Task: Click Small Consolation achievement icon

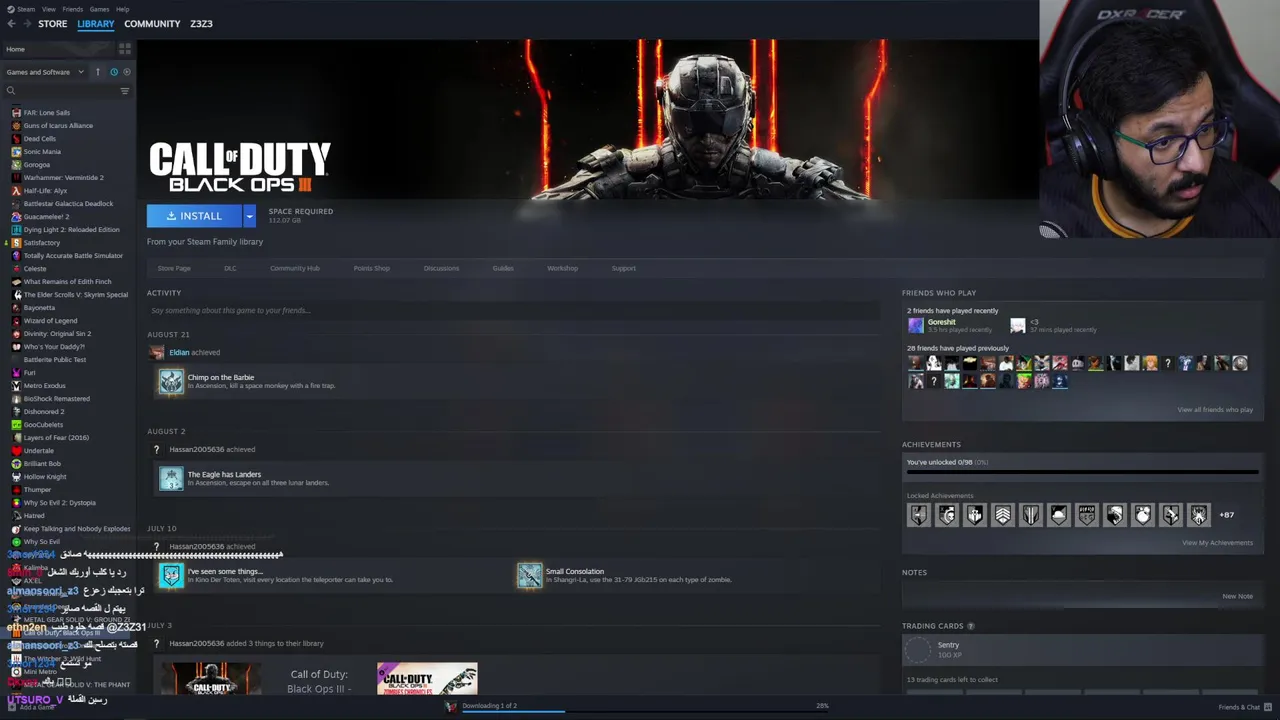Action: (529, 575)
